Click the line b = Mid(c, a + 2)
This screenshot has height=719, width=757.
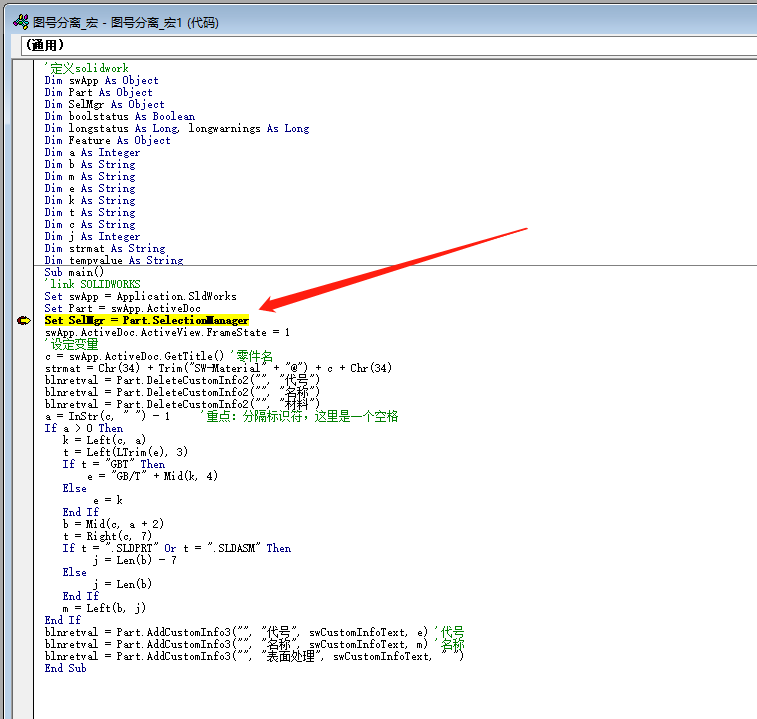point(113,524)
